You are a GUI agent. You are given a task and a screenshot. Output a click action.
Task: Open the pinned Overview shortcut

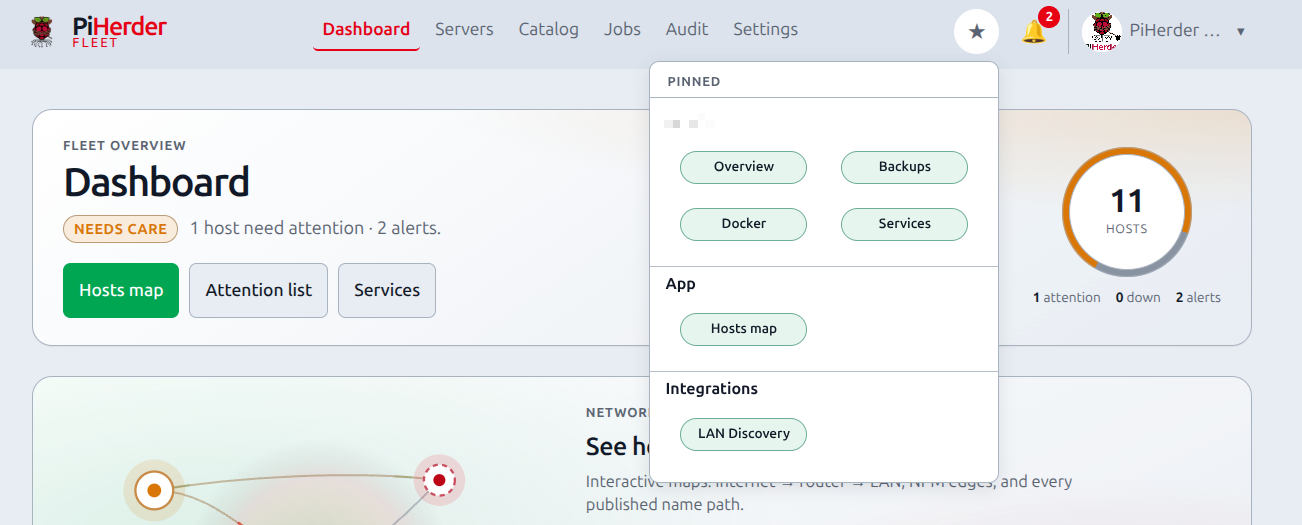tap(743, 167)
